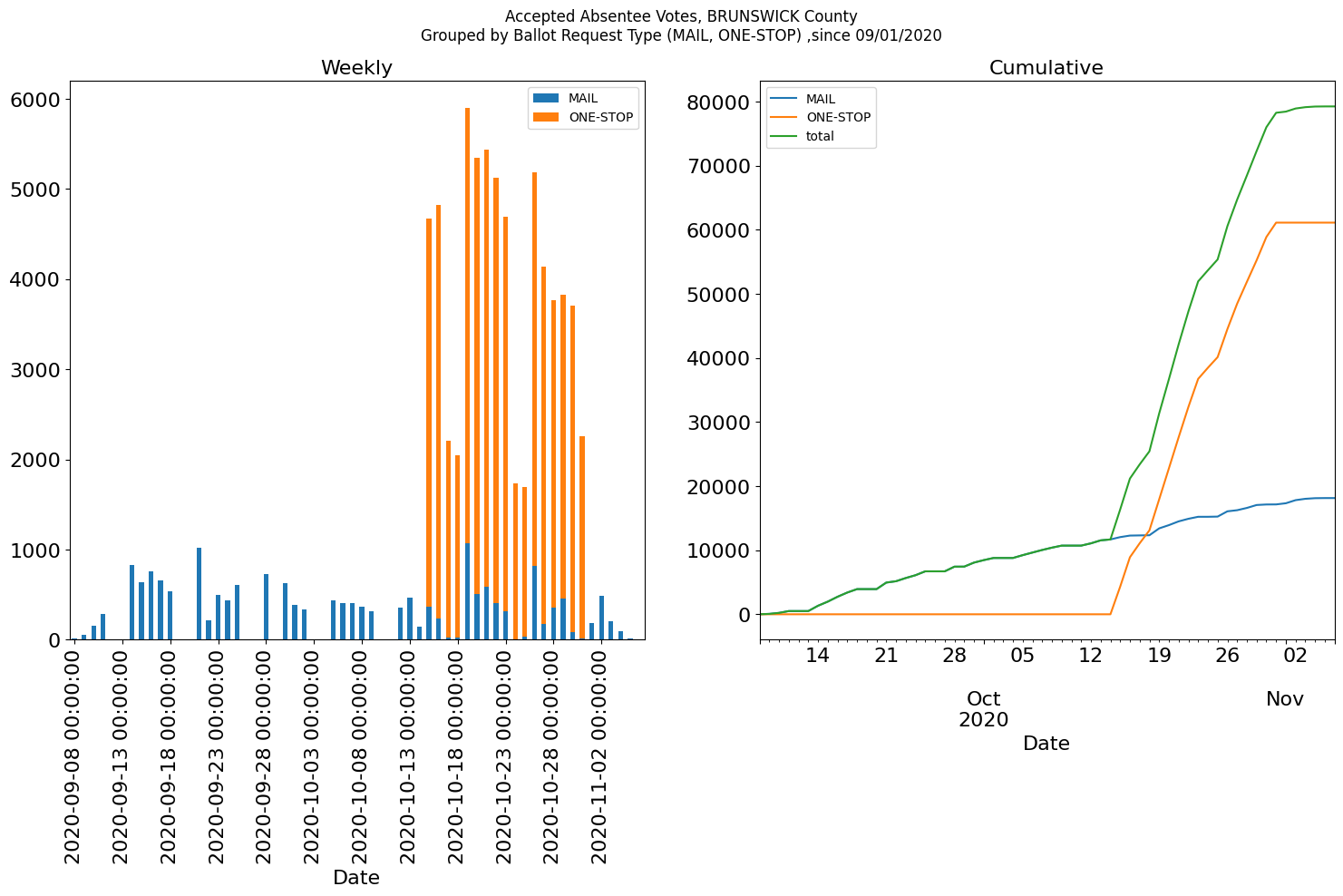Viewport: 1343px width, 896px height.
Task: Click the '2020-10-28 00:00:00' x-axis label
Action: (553, 756)
